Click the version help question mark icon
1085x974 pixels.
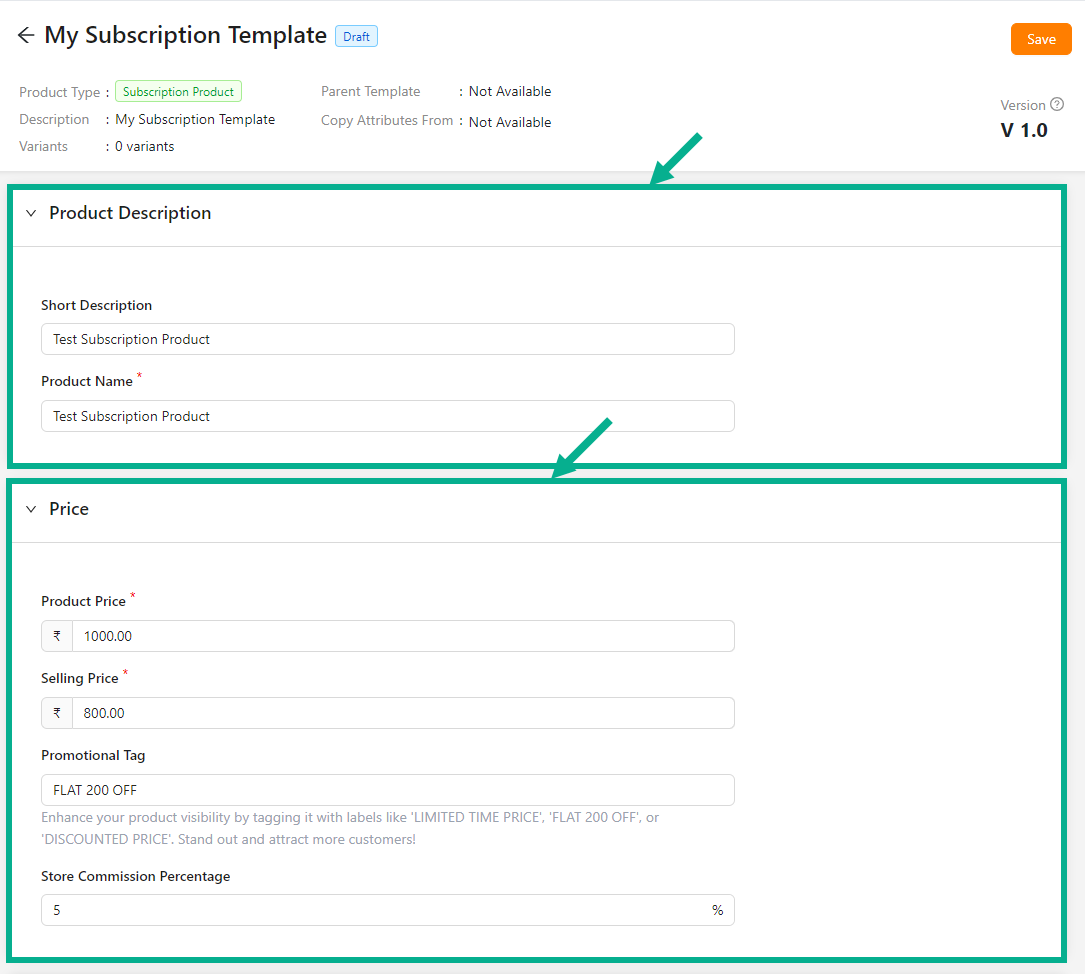(1057, 105)
